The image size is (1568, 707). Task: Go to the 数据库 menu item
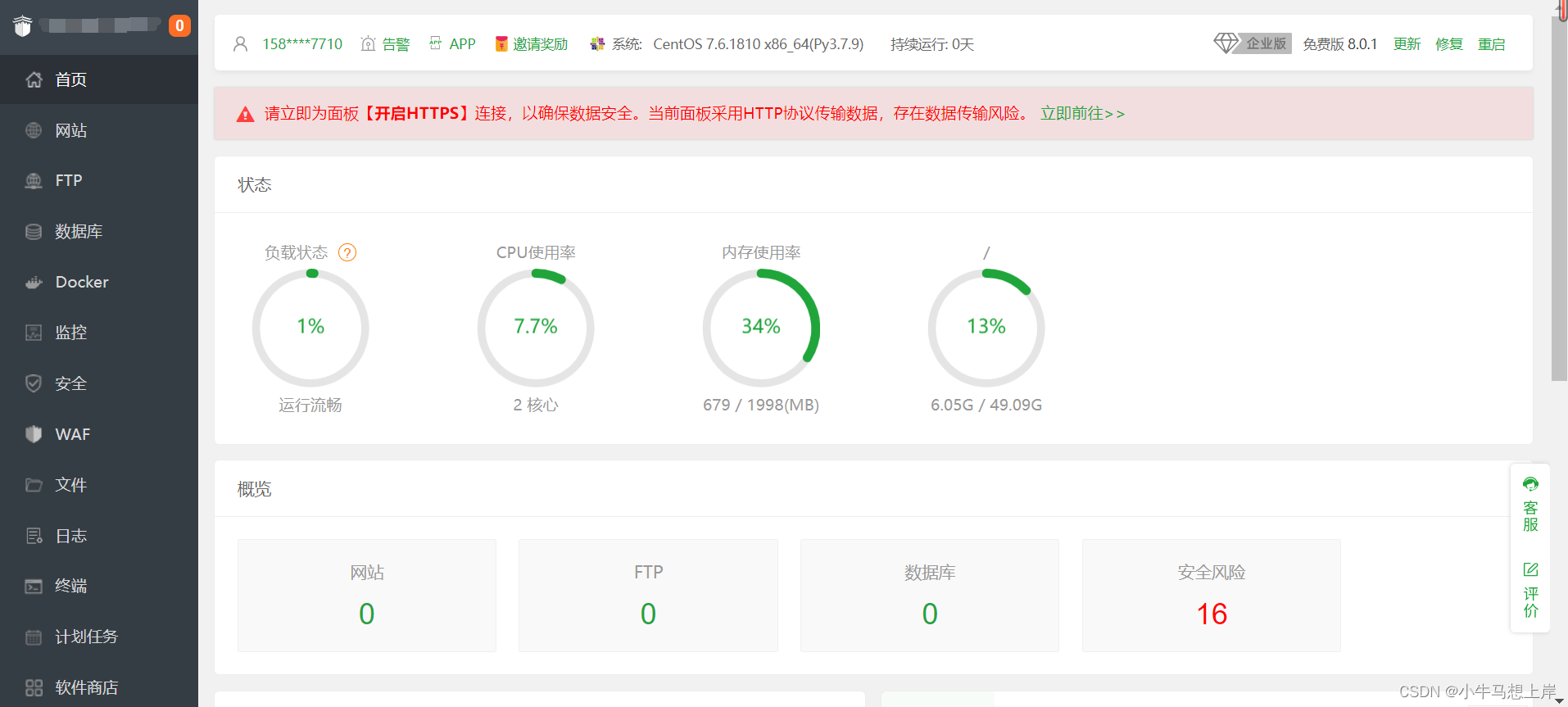(99, 232)
